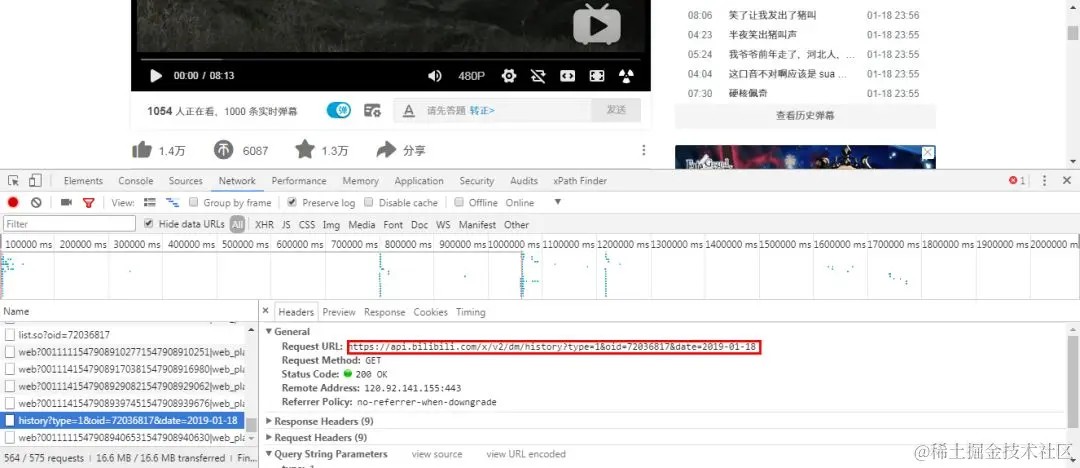This screenshot has height=468, width=1080.
Task: Click the radiation-shaped player icon
Action: [x=625, y=76]
